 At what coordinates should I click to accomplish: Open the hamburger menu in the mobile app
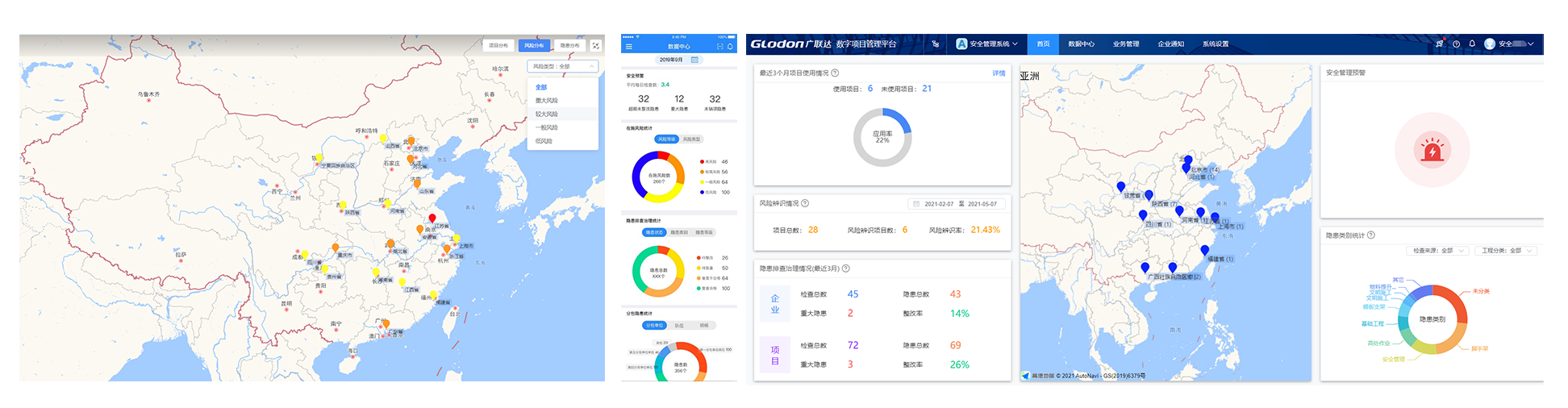tap(629, 47)
